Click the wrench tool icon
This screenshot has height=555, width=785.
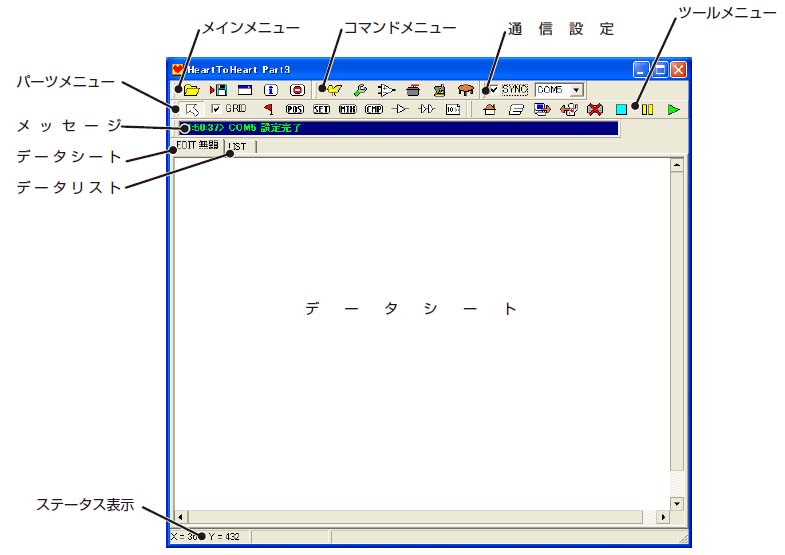[360, 90]
